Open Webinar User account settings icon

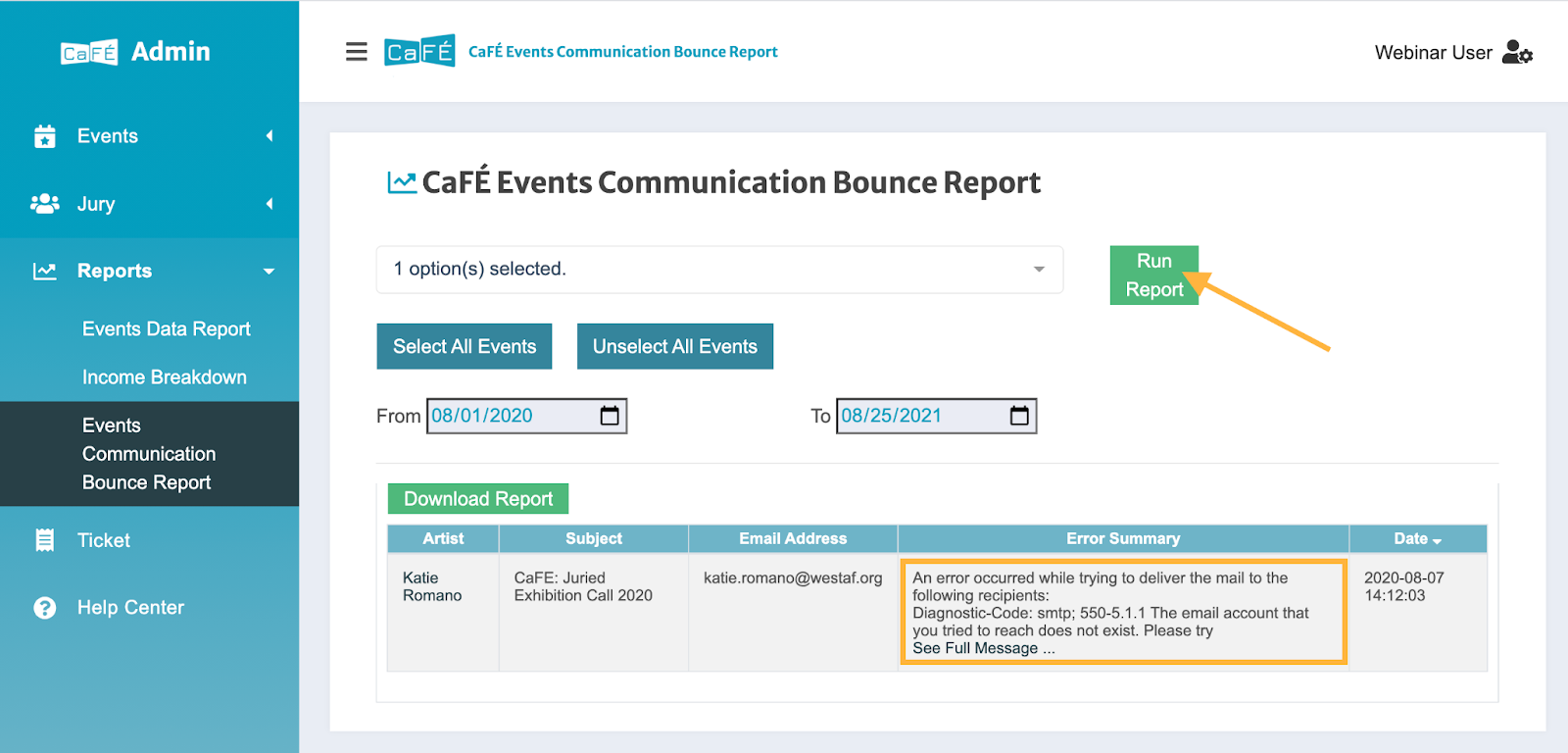(1517, 52)
